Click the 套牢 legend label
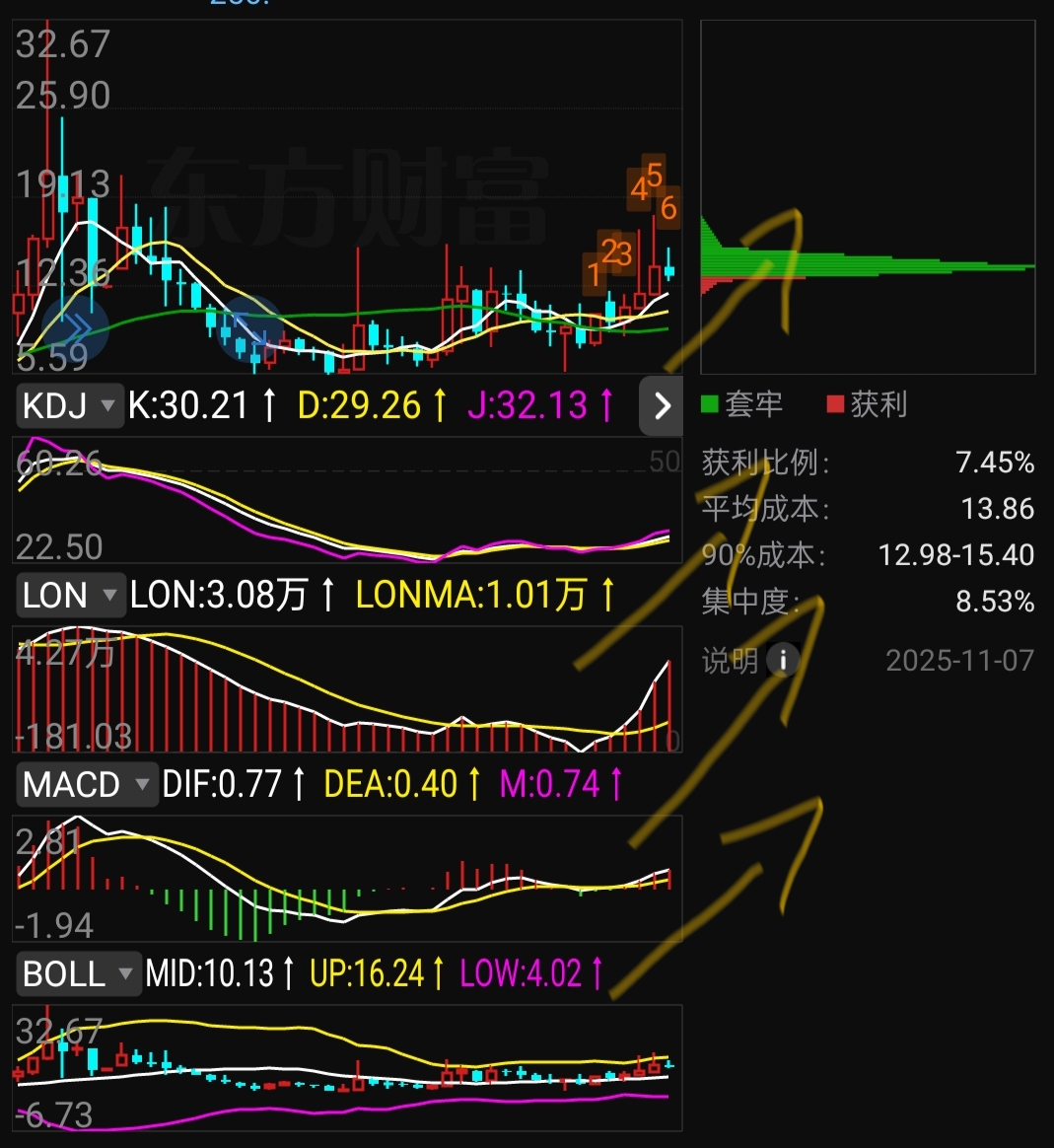 point(754,404)
